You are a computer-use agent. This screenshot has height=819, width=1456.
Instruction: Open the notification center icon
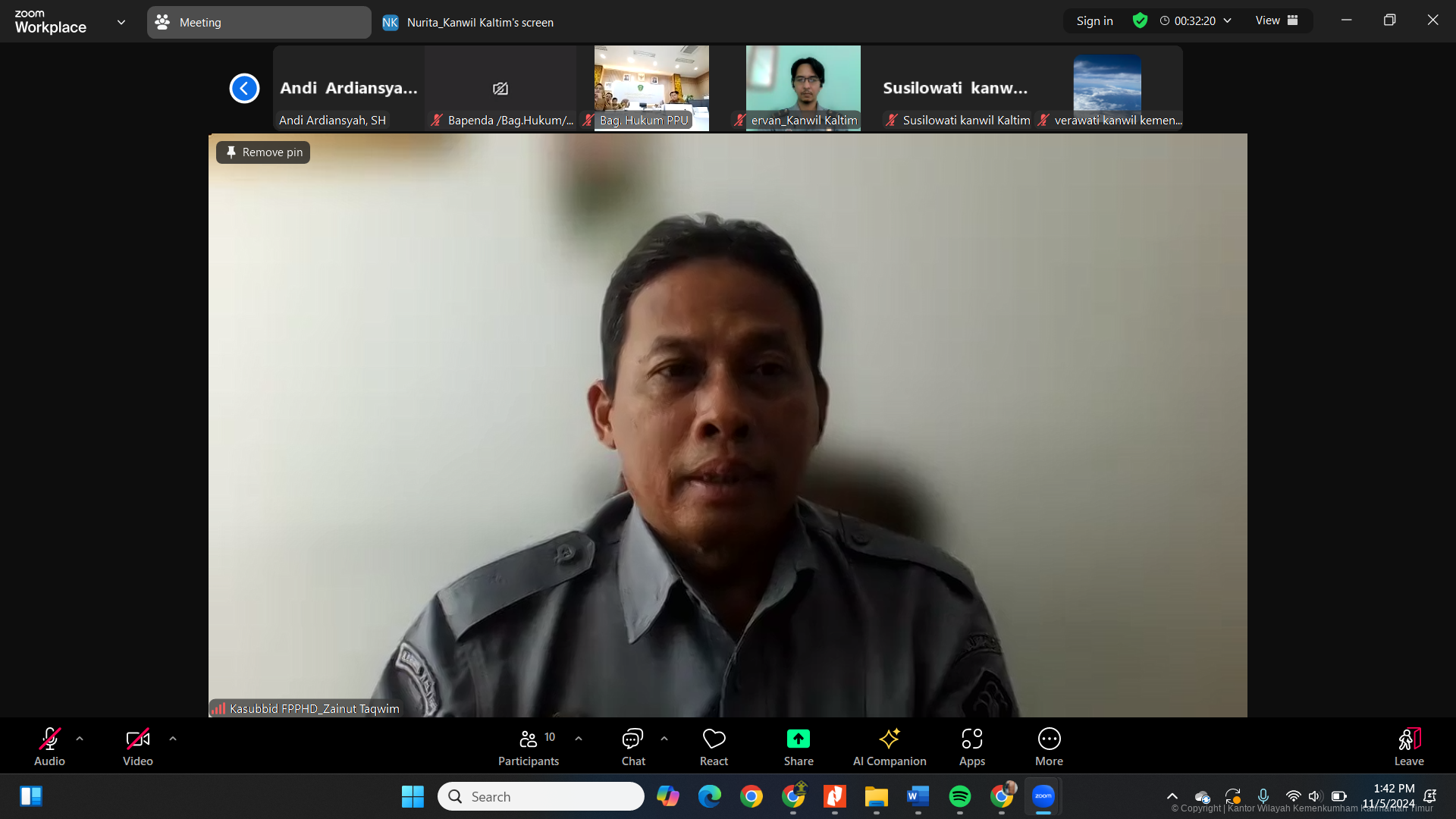(x=1430, y=796)
